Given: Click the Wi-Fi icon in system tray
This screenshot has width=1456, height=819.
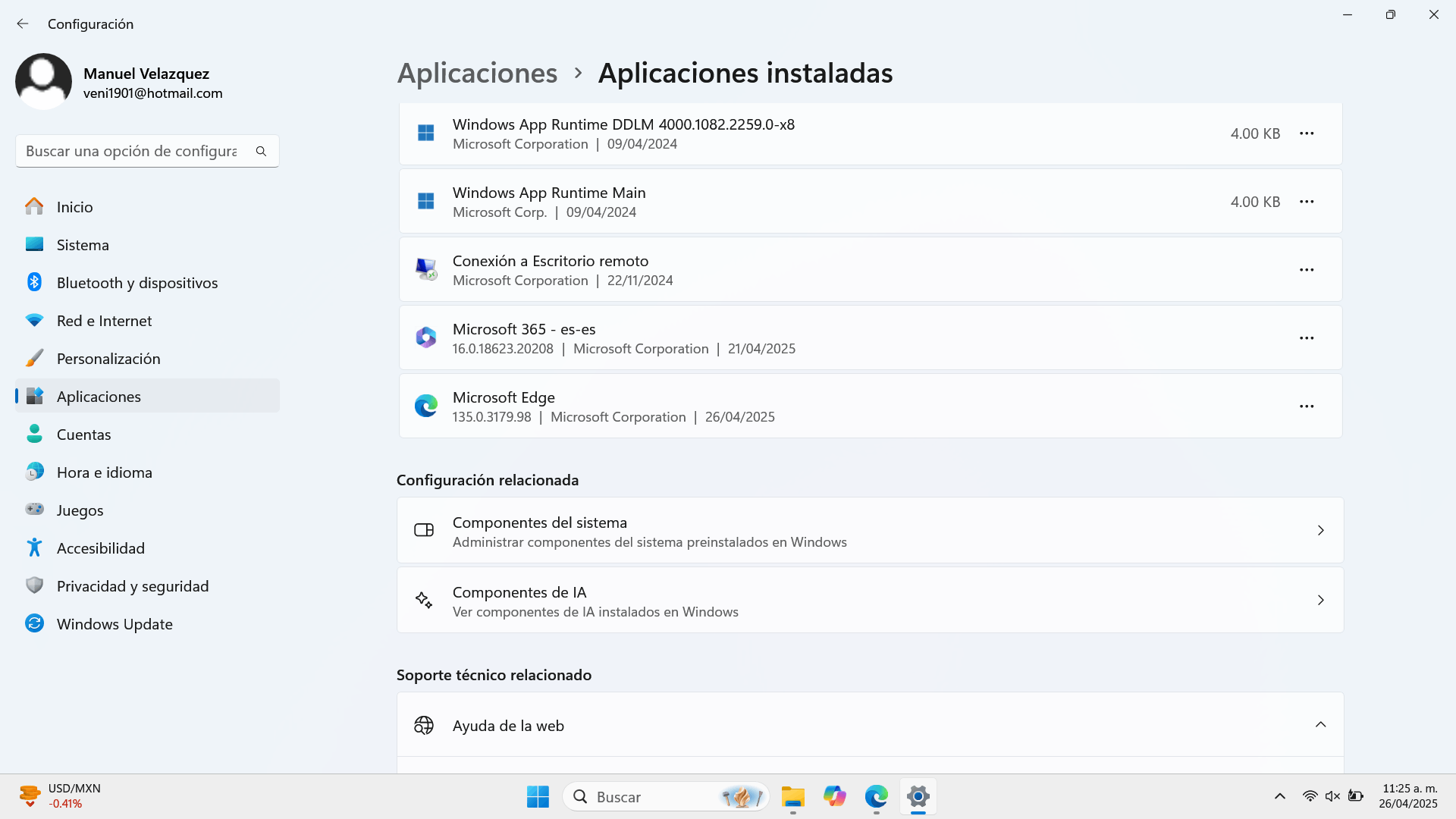Looking at the screenshot, I should click(1310, 796).
